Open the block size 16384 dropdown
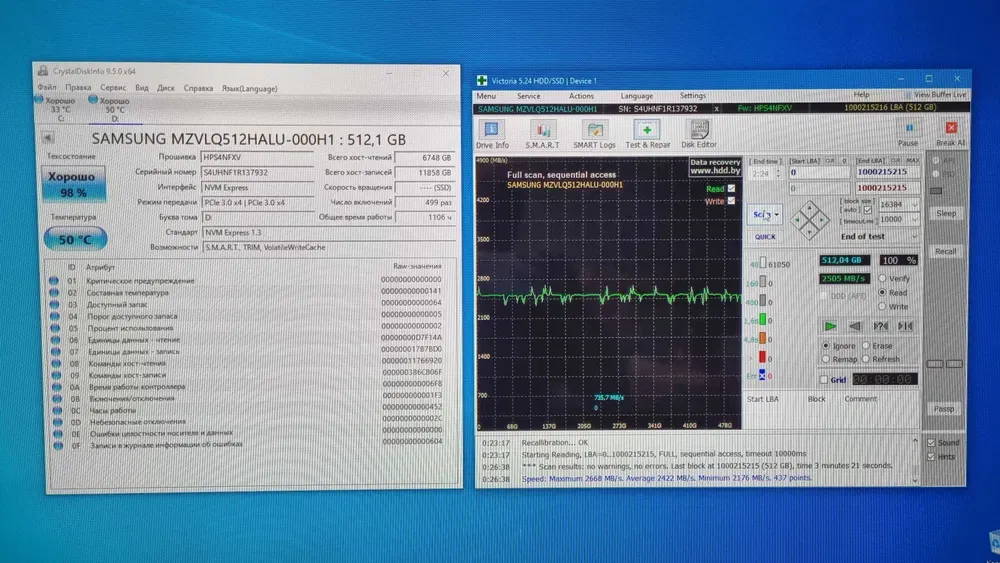The height and width of the screenshot is (563, 1000). 914,205
